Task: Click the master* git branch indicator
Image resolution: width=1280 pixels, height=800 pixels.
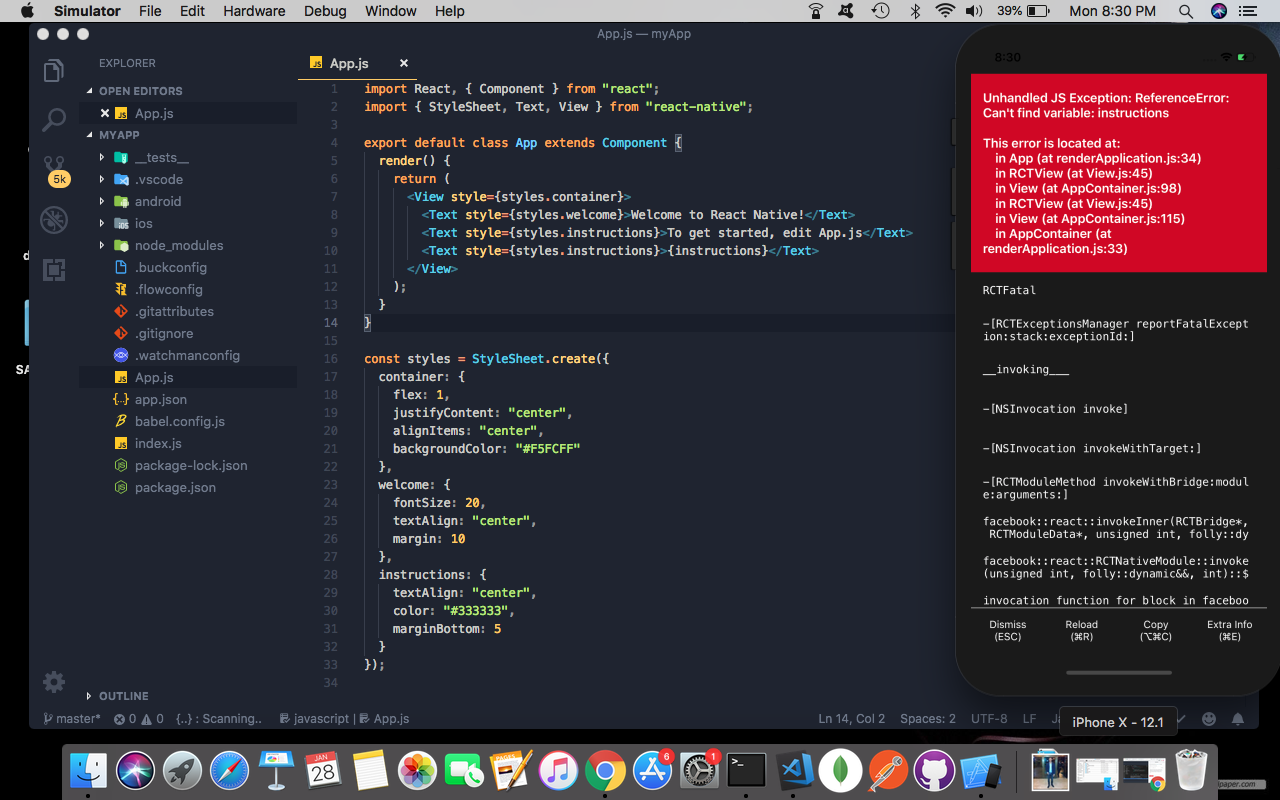Action: (x=71, y=718)
